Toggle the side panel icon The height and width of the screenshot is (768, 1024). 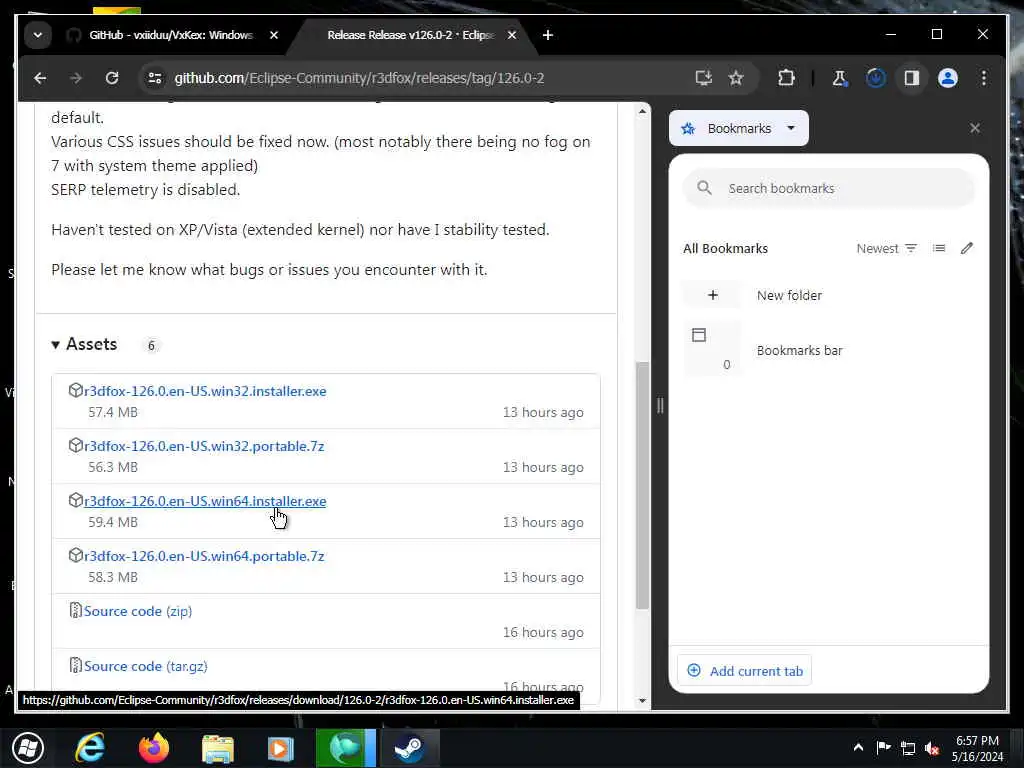click(912, 78)
